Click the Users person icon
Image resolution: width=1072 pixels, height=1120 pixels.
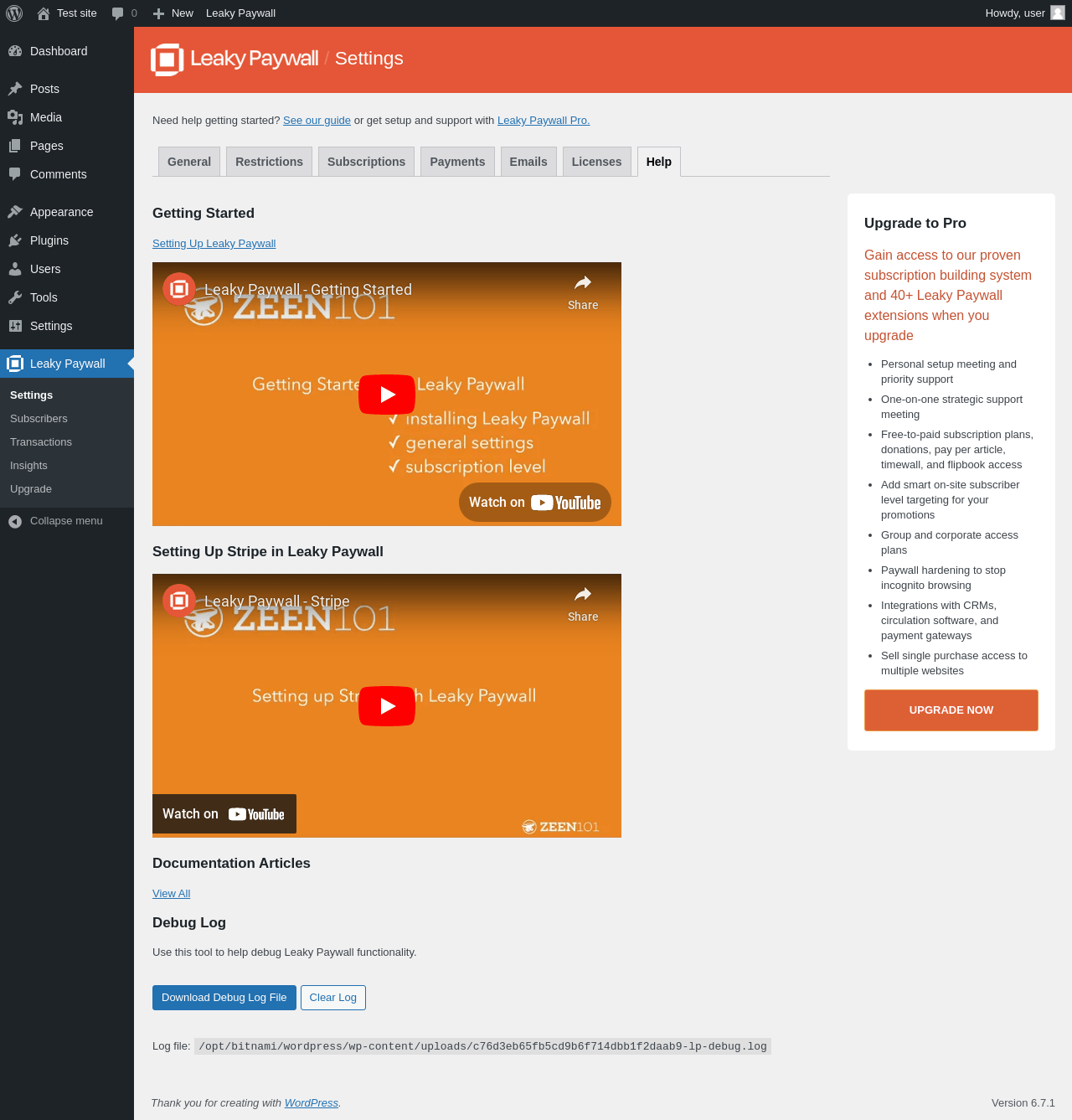click(x=15, y=269)
